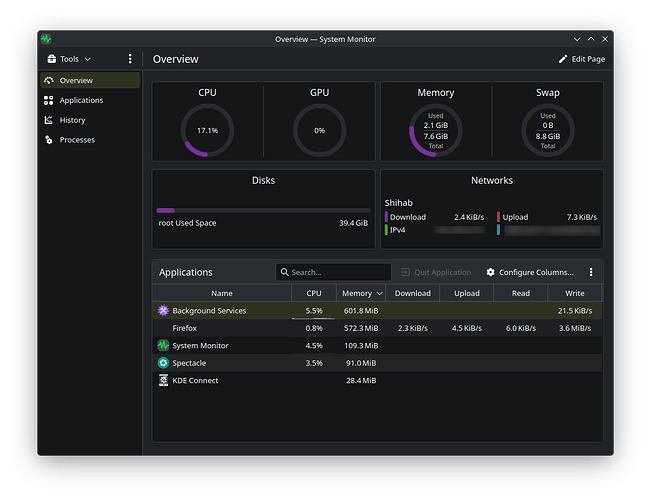The width and height of the screenshot is (651, 500).
Task: Open Configure Columns settings
Action: pyautogui.click(x=530, y=272)
